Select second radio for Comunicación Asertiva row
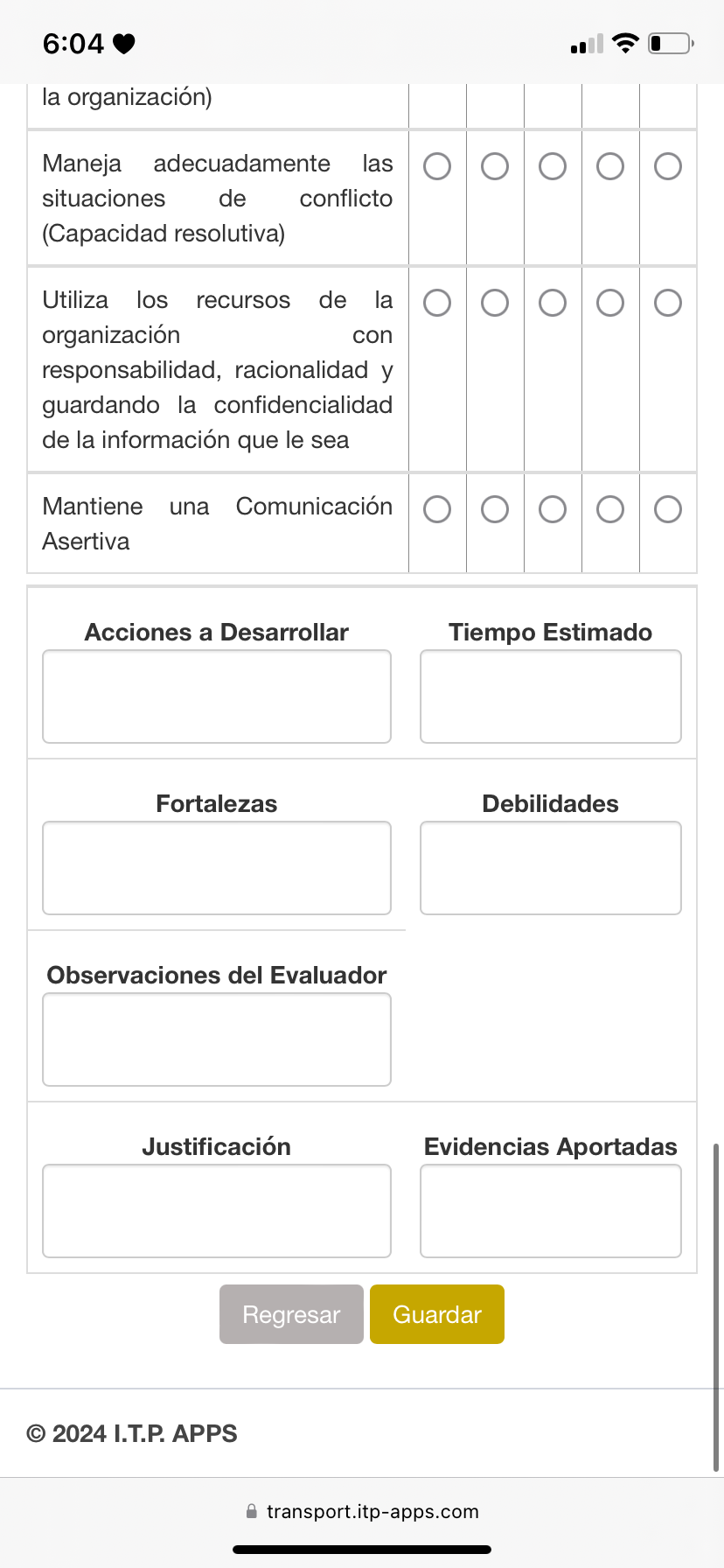724x1568 pixels. click(x=495, y=509)
